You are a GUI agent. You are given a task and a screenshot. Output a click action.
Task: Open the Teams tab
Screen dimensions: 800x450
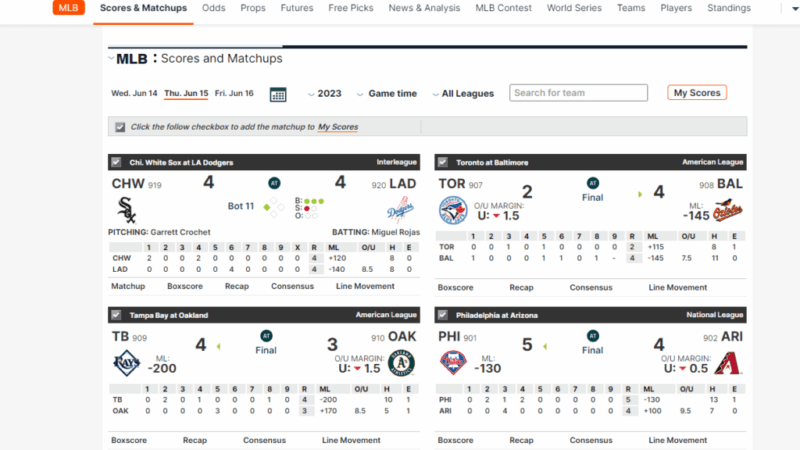[x=631, y=8]
